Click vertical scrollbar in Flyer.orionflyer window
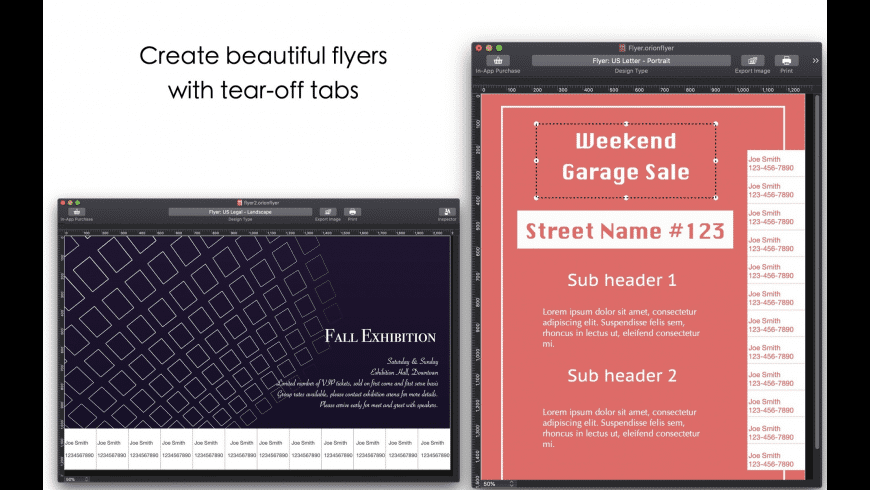Image resolution: width=870 pixels, height=490 pixels. tap(817, 272)
